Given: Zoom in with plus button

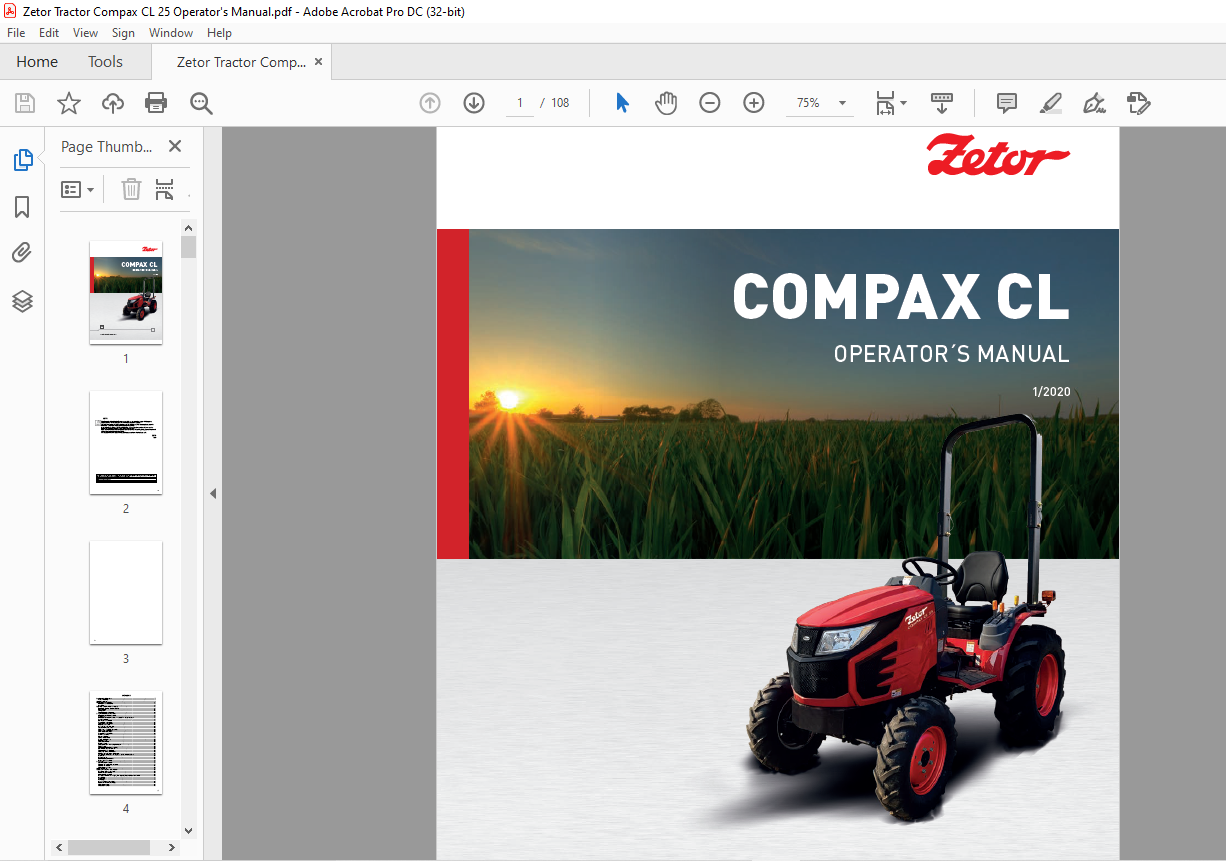Looking at the screenshot, I should click(754, 103).
